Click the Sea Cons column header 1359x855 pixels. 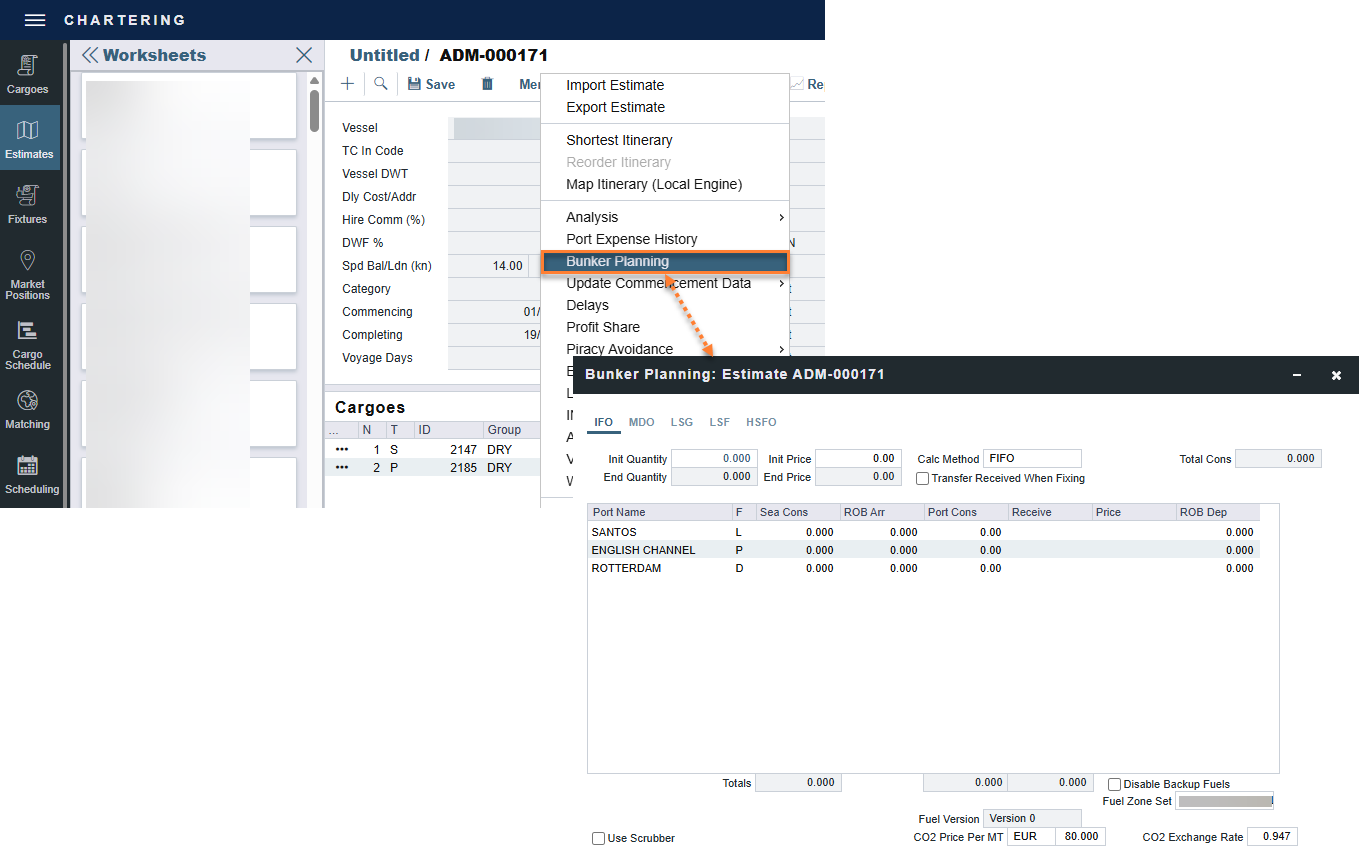pyautogui.click(x=797, y=512)
